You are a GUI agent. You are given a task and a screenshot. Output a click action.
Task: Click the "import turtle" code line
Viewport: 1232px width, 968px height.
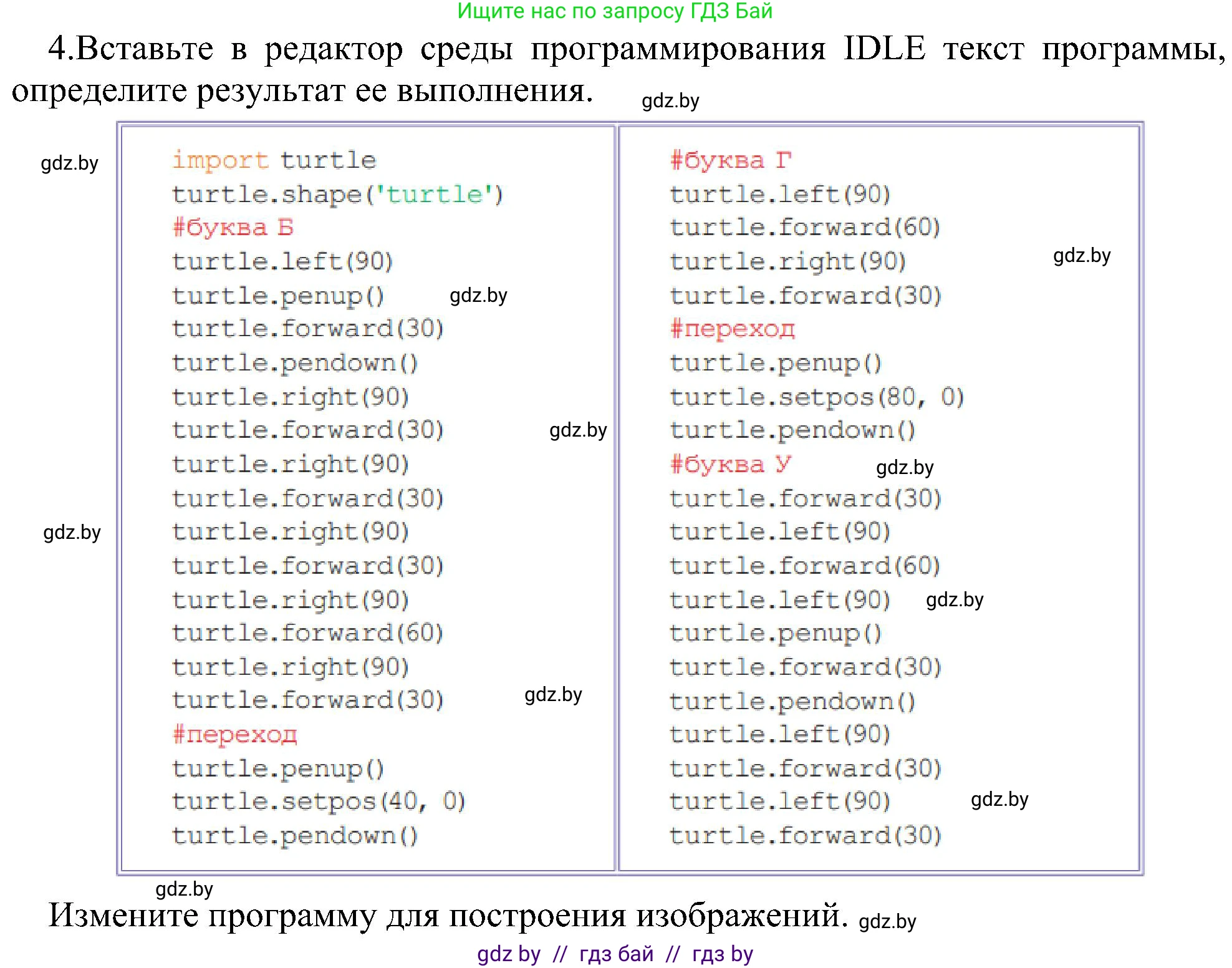tap(274, 160)
